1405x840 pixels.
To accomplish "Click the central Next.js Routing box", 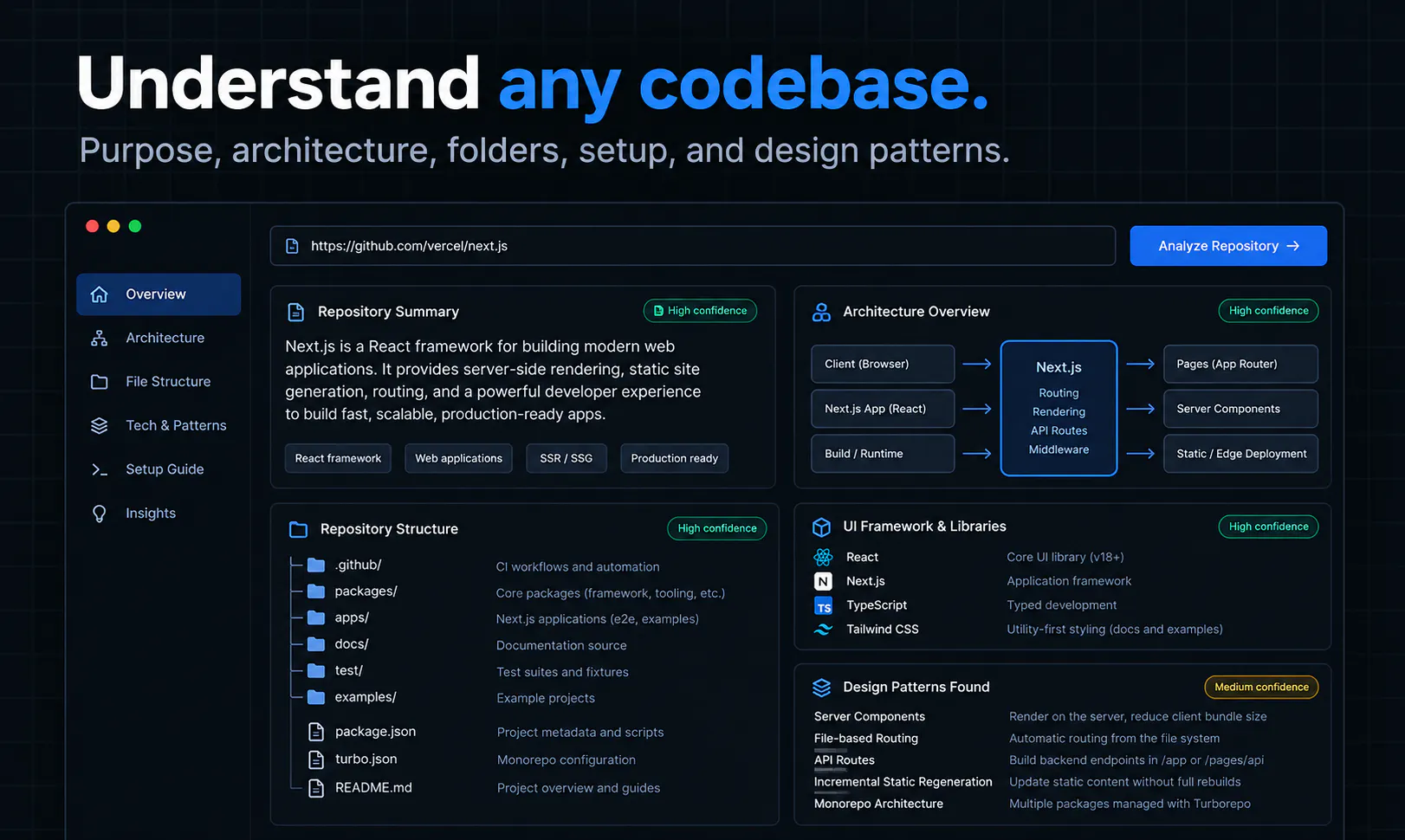I will (1059, 408).
